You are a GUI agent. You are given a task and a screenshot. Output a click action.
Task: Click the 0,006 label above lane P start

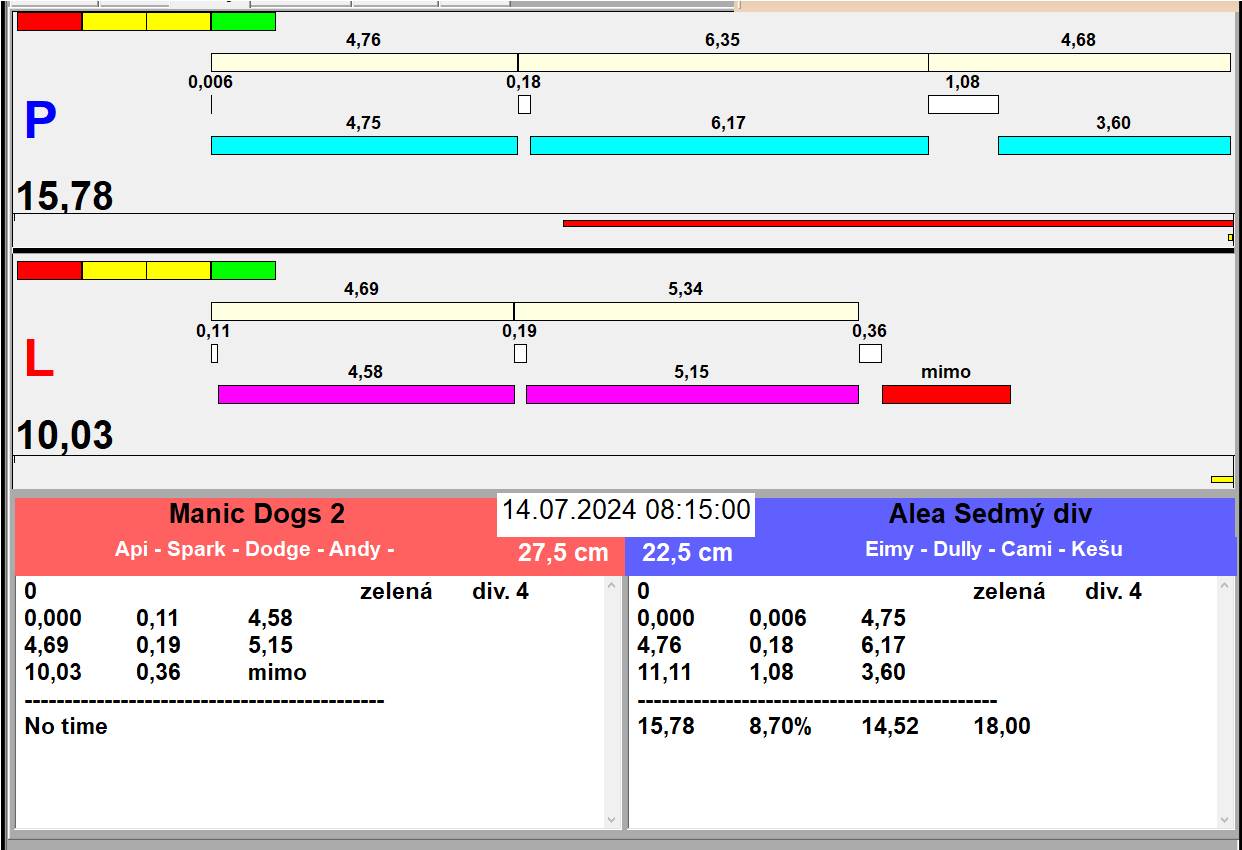tap(210, 82)
